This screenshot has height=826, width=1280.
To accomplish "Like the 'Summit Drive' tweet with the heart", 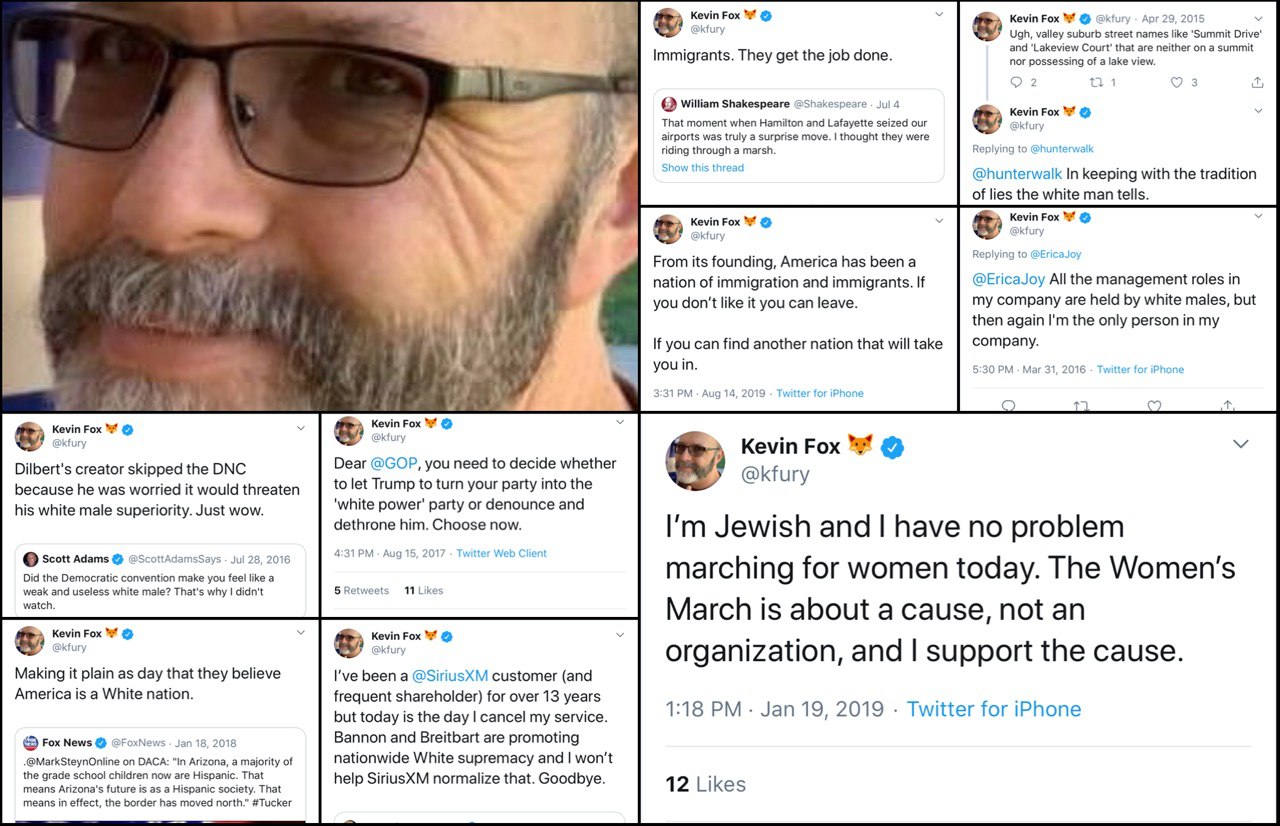I will tap(1176, 83).
